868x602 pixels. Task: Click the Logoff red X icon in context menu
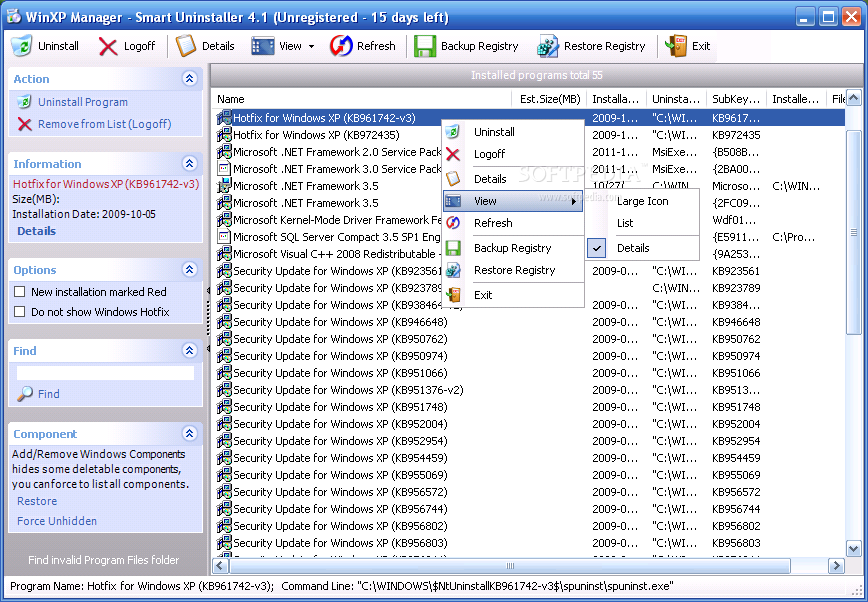click(453, 154)
